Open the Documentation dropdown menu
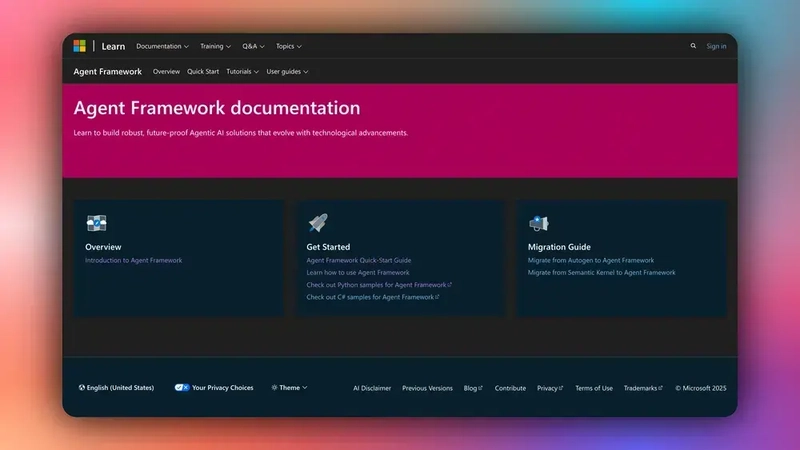Viewport: 800px width, 450px height. click(162, 46)
